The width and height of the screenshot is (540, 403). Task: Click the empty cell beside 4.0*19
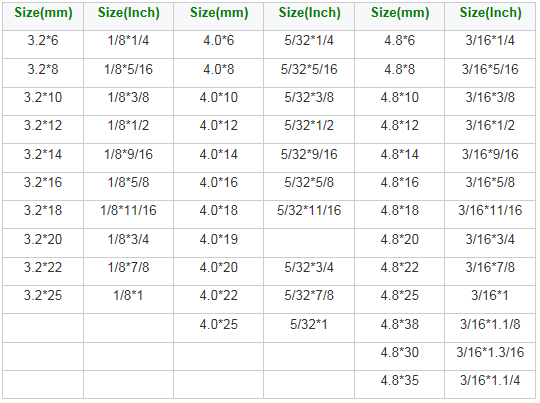click(309, 243)
